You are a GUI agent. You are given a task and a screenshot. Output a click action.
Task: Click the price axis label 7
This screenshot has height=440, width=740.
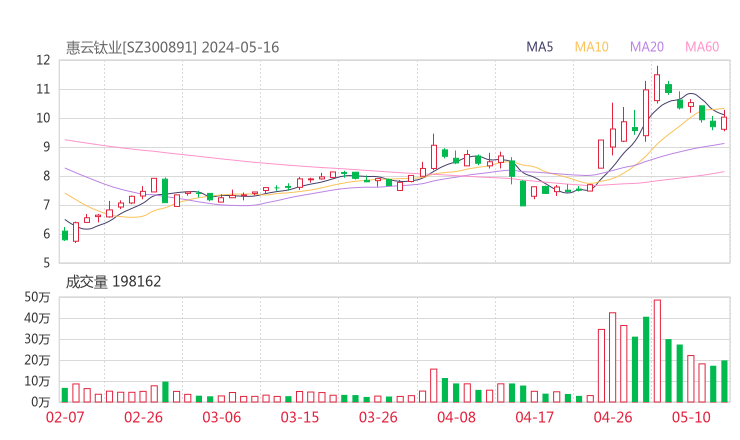(x=46, y=205)
